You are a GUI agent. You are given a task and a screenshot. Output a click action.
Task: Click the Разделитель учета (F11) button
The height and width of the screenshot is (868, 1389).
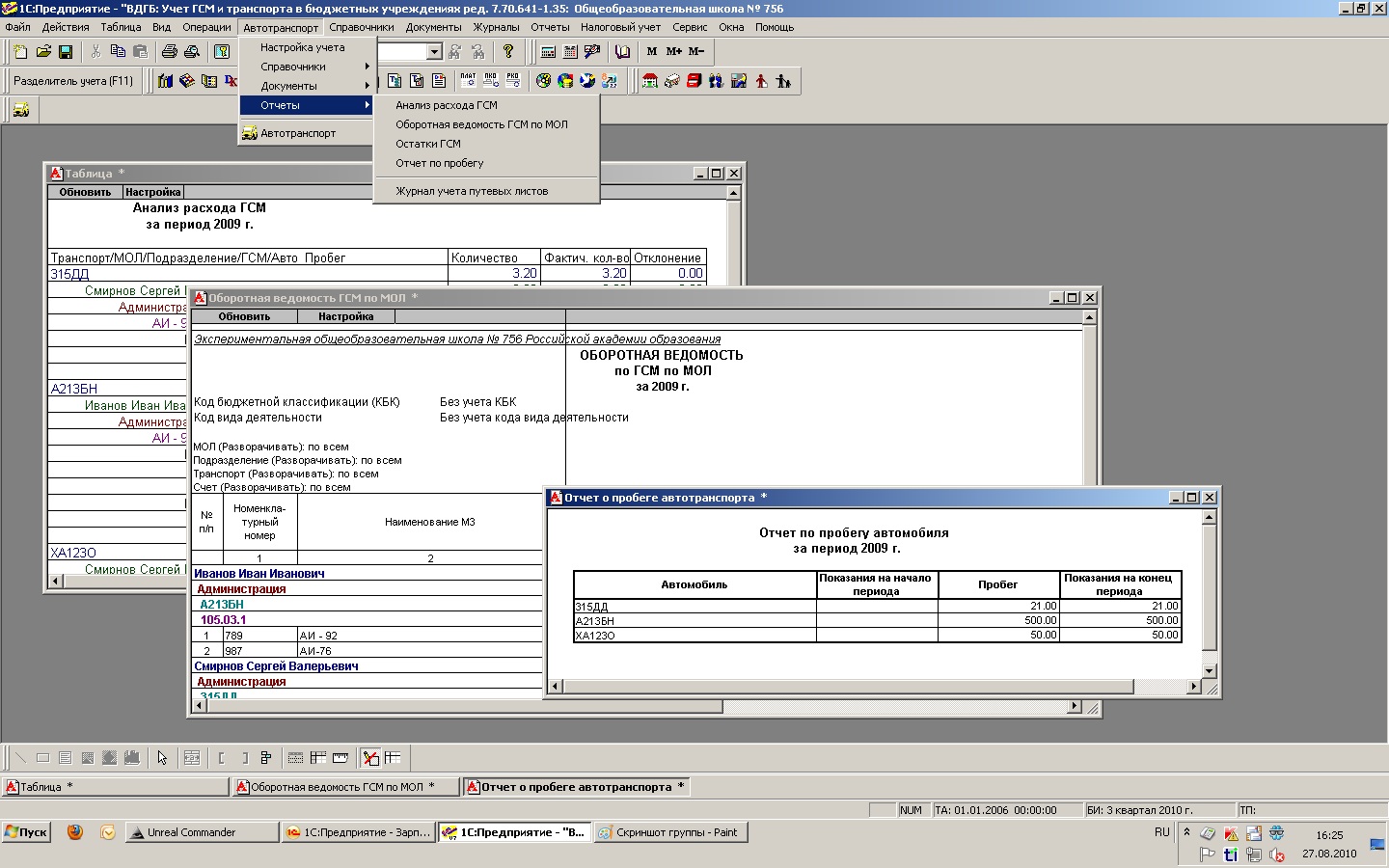tap(73, 81)
